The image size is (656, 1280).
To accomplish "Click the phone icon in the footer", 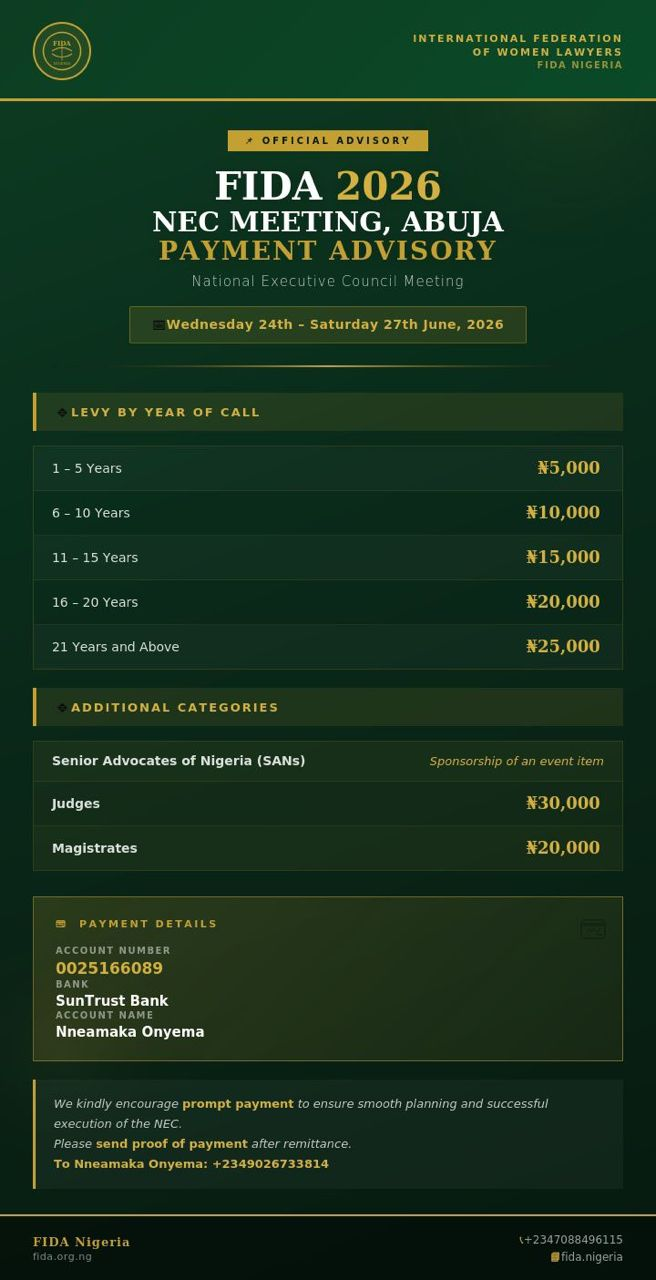I will coord(521,1240).
